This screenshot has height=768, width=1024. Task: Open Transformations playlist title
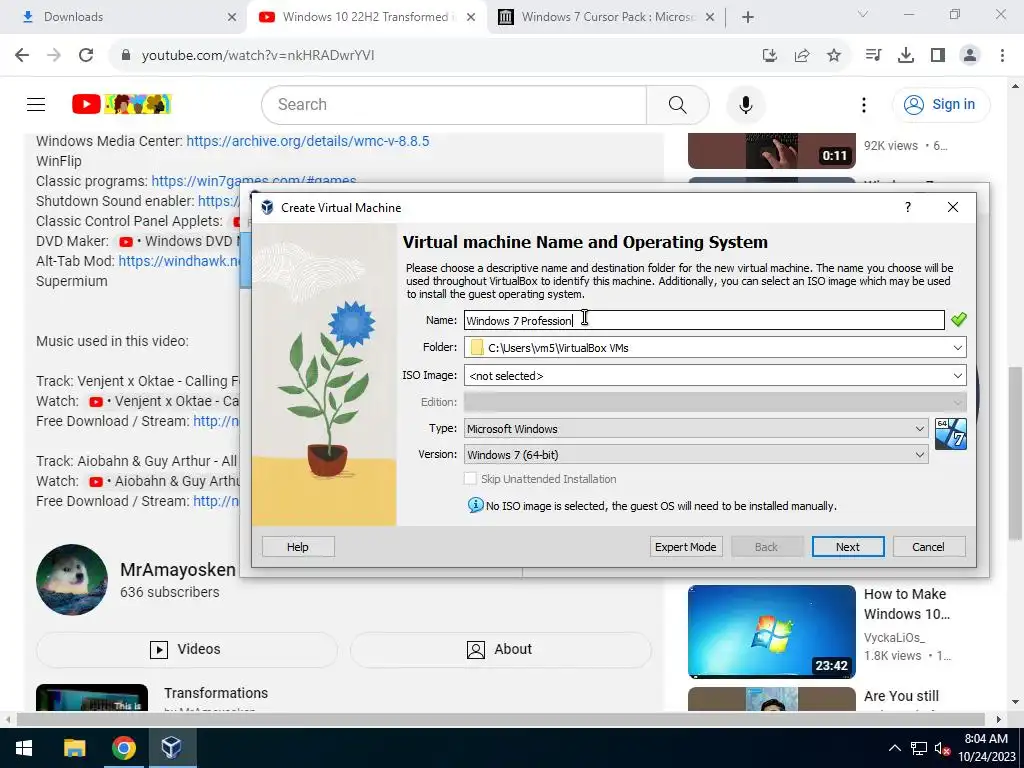(x=216, y=693)
